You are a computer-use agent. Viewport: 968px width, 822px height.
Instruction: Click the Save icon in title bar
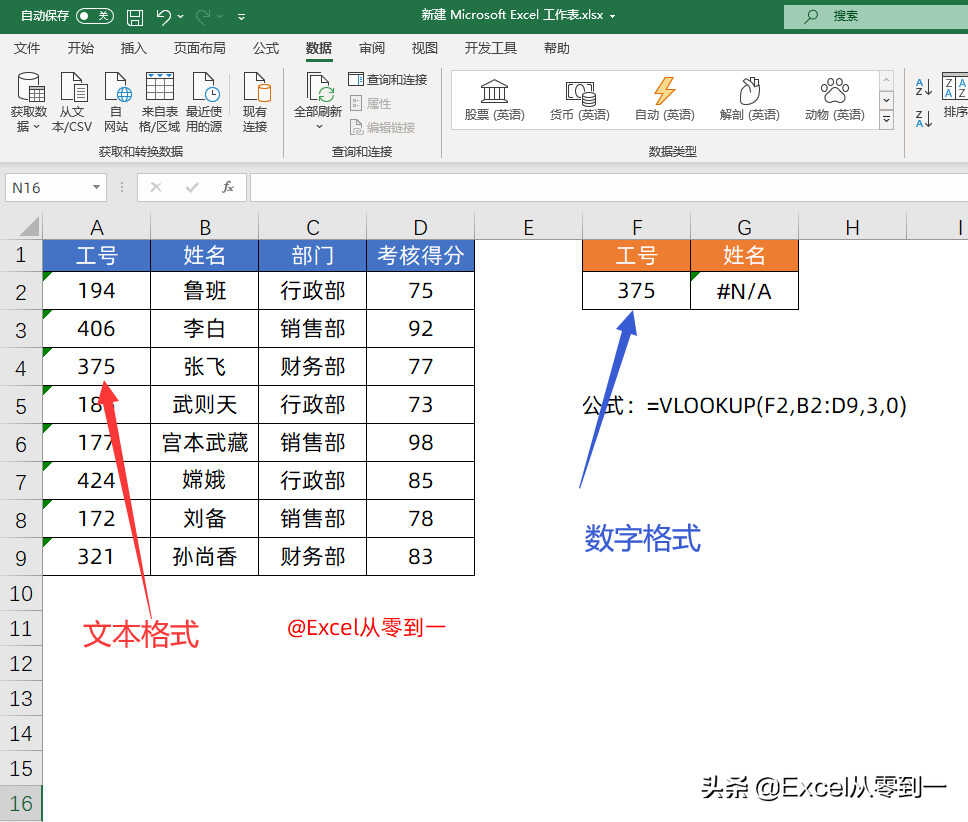pos(135,17)
